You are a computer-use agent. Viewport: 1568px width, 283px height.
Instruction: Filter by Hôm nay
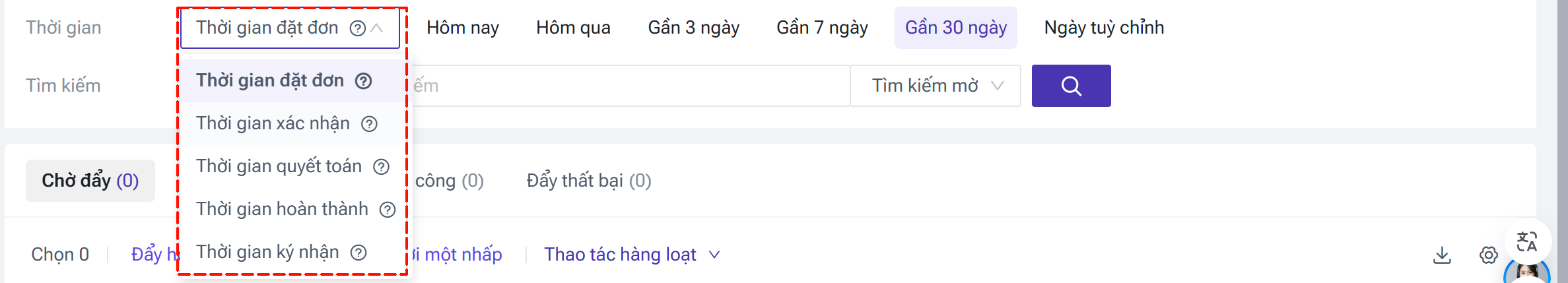tap(463, 28)
